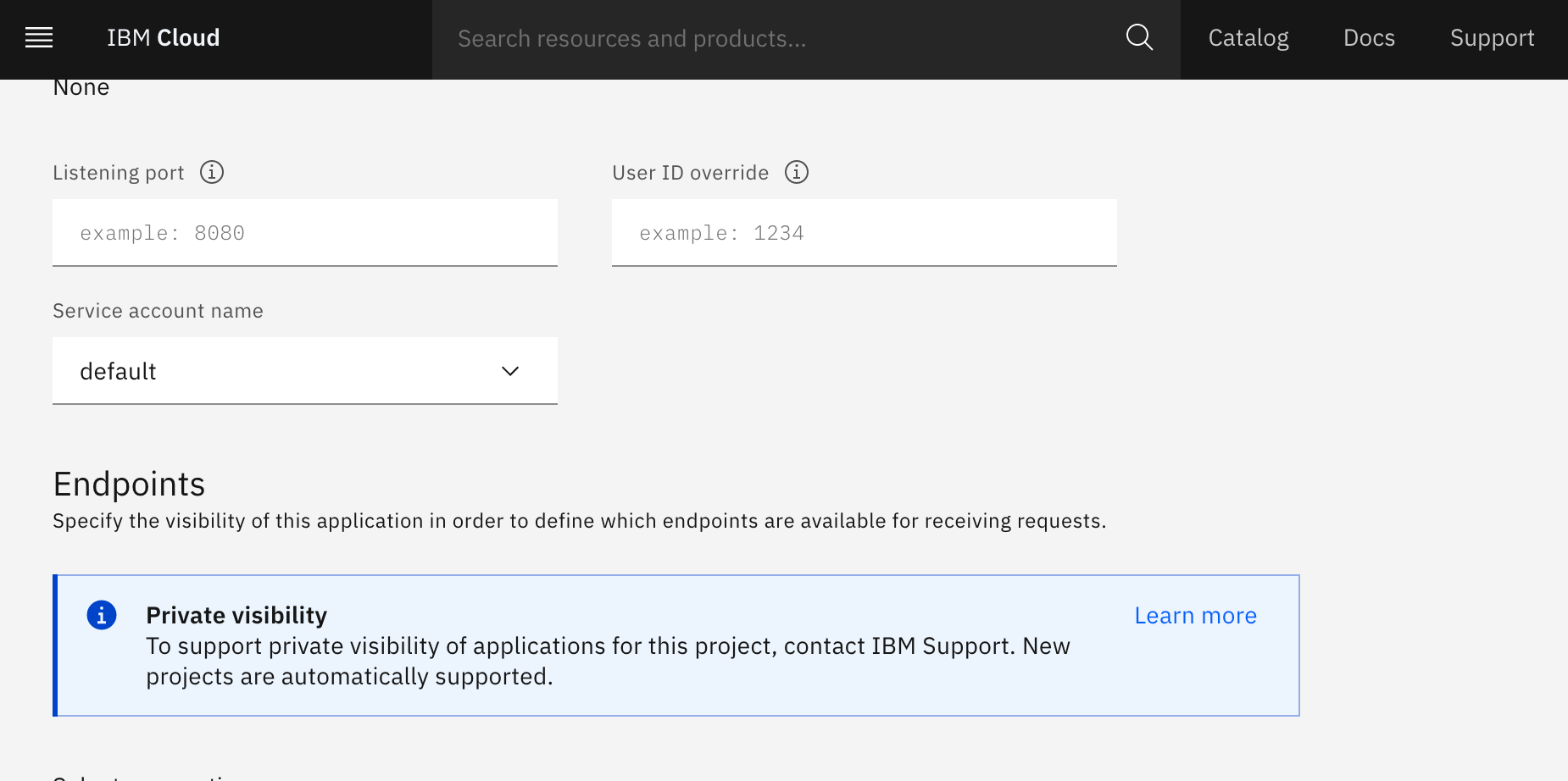Follow the Learn more link
Screen dimensions: 1568x781
tap(1195, 616)
